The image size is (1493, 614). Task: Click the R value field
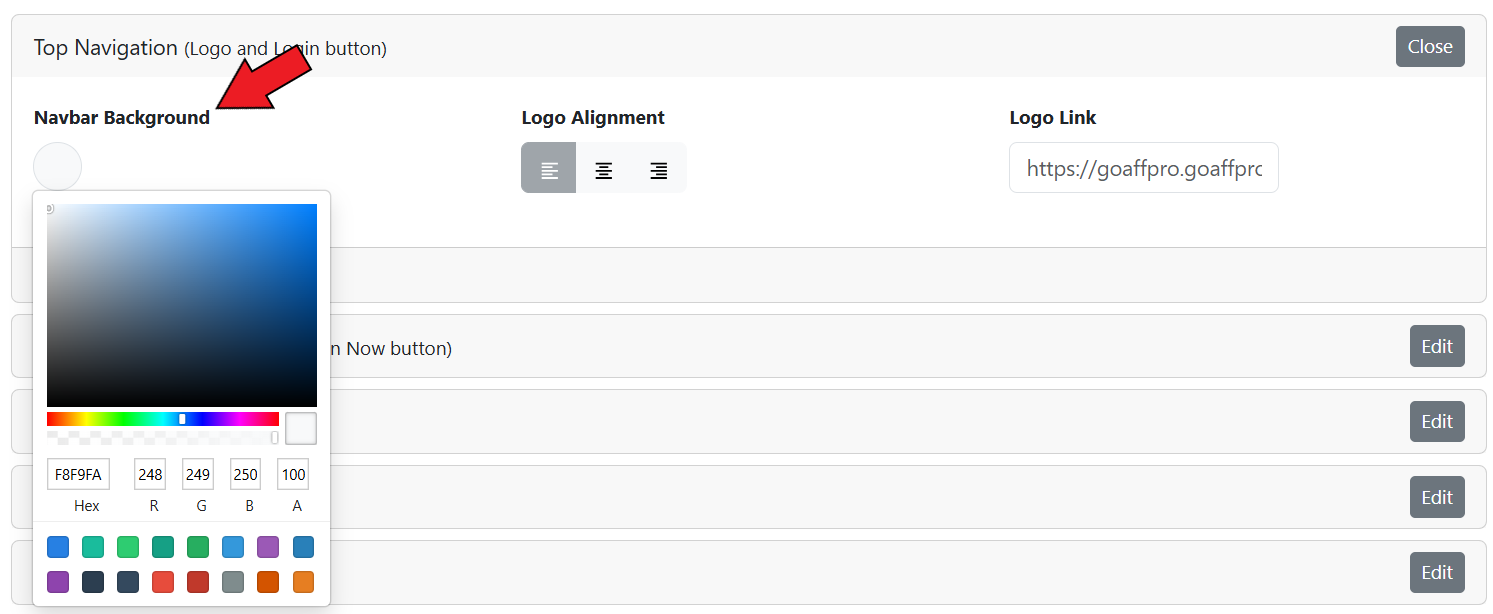150,474
